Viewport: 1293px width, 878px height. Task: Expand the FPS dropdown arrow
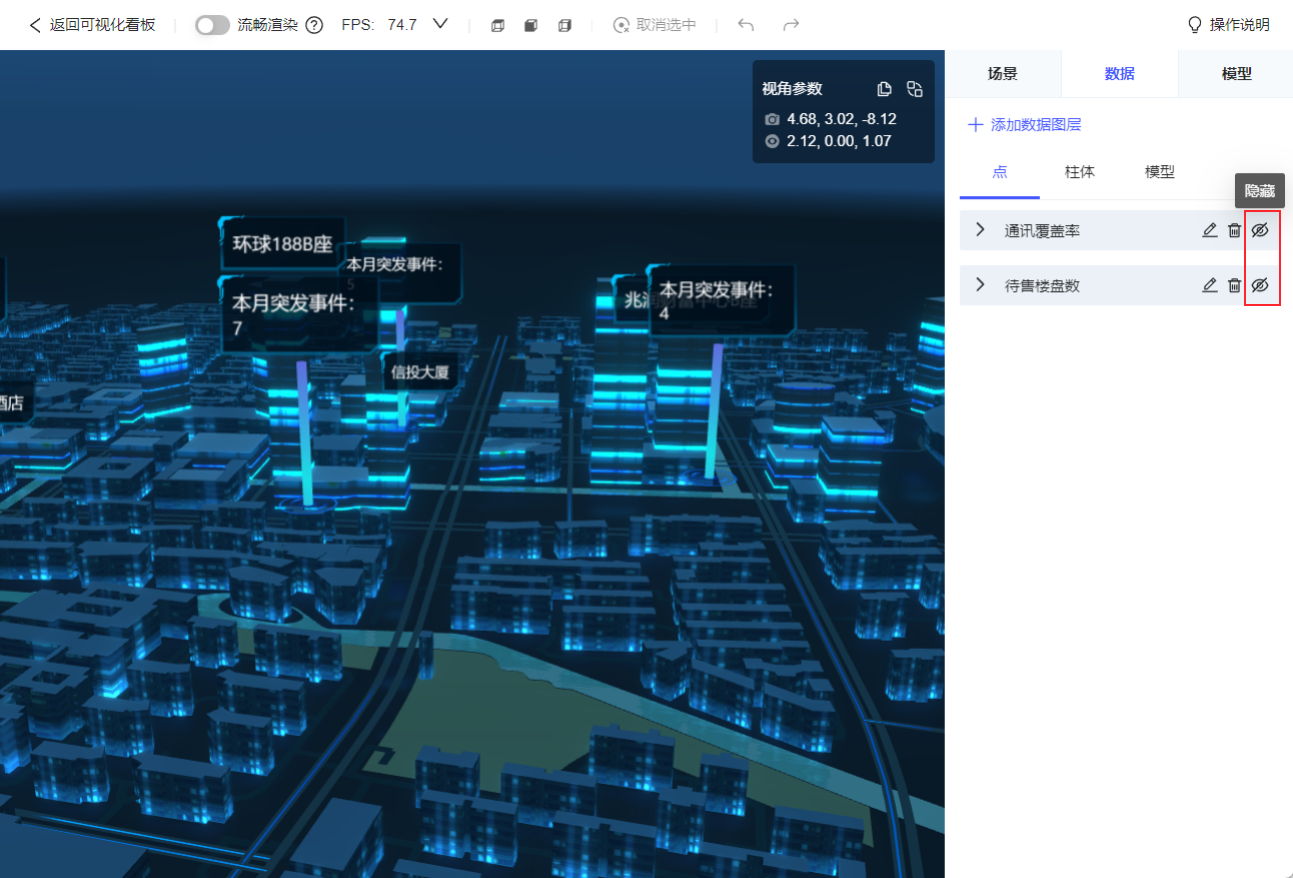pyautogui.click(x=440, y=24)
